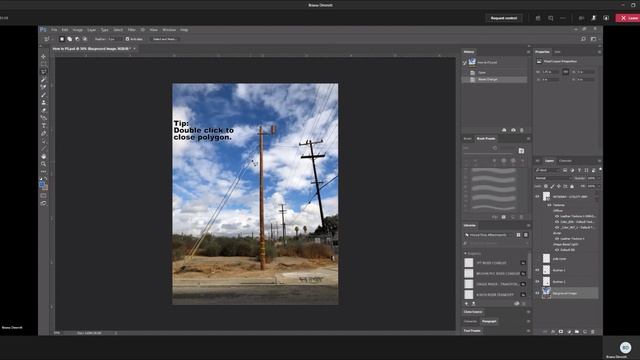Toggle the Anti-alias checkbox
The height and width of the screenshot is (360, 640).
pos(127,39)
